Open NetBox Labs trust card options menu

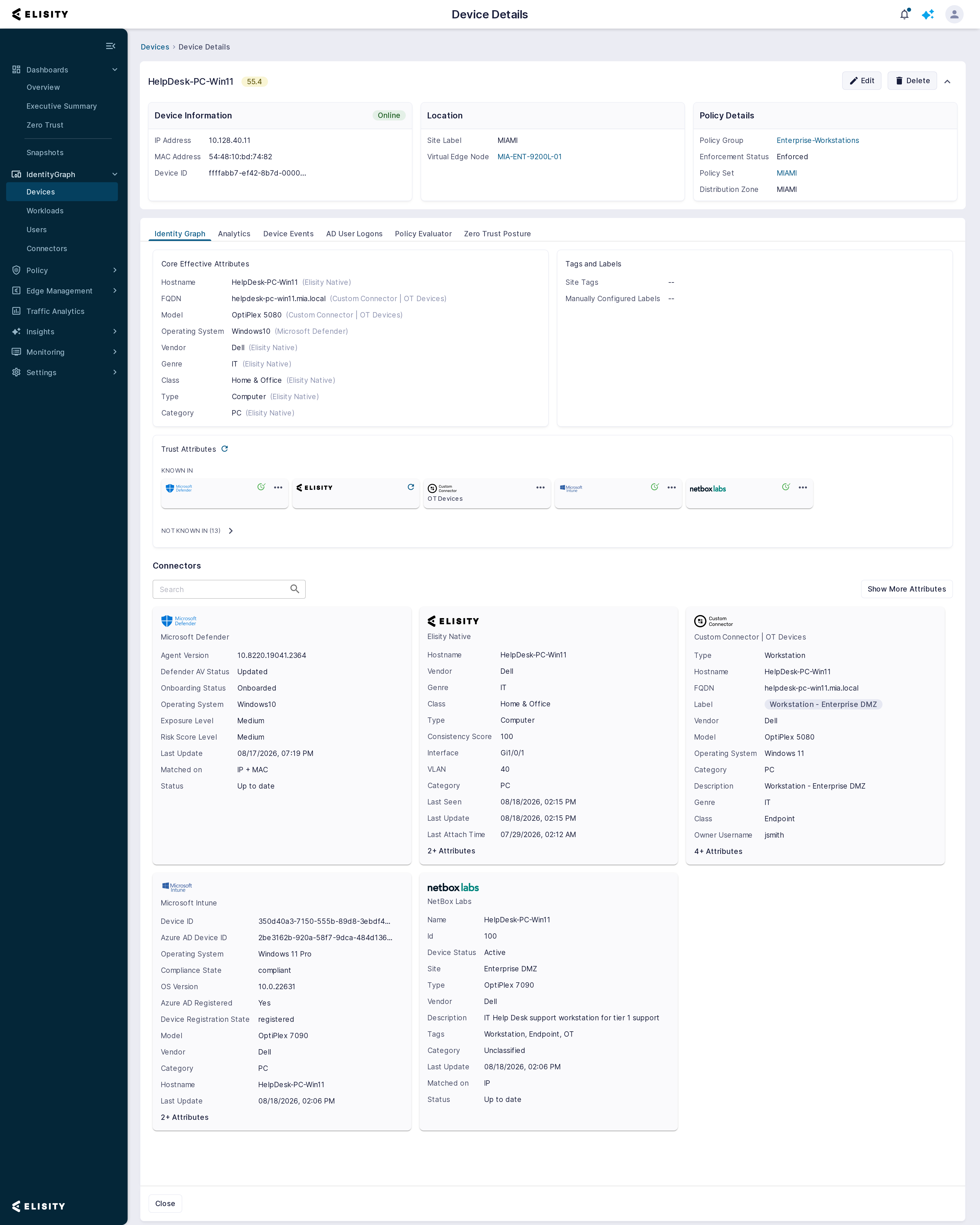803,487
